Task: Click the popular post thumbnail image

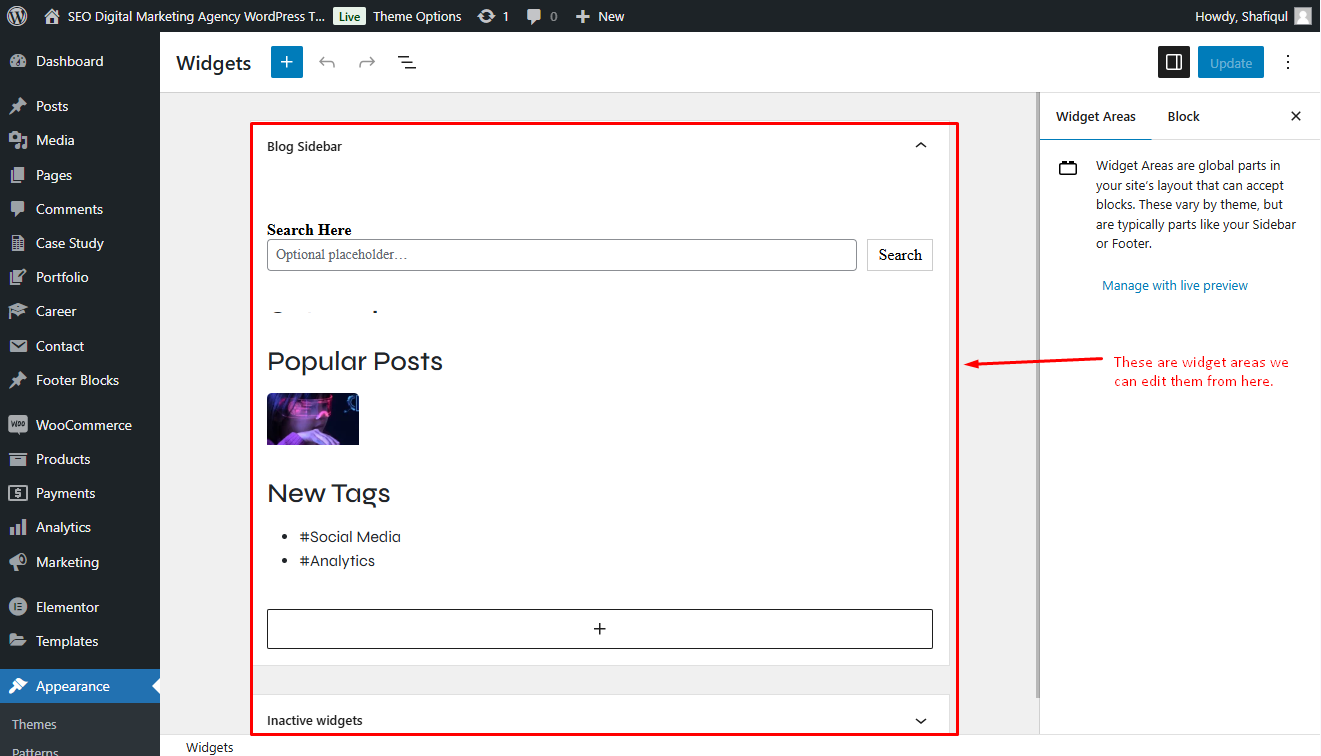Action: [313, 419]
